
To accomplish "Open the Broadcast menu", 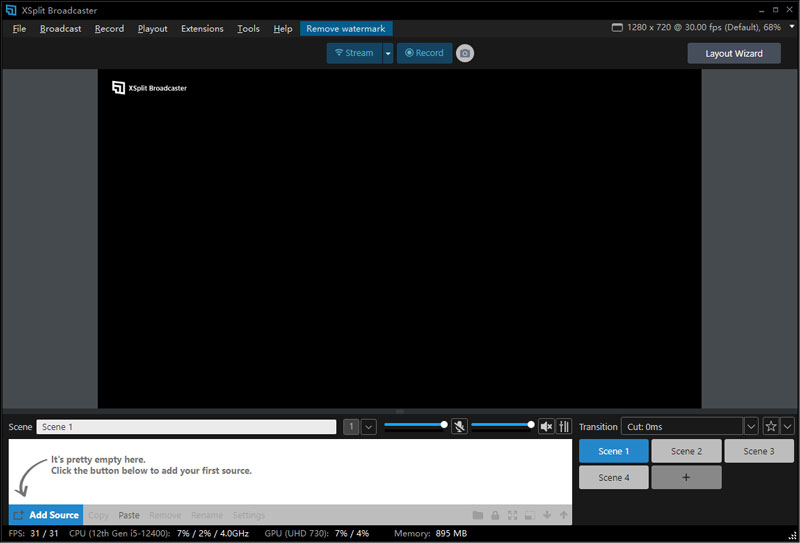I will coord(61,29).
